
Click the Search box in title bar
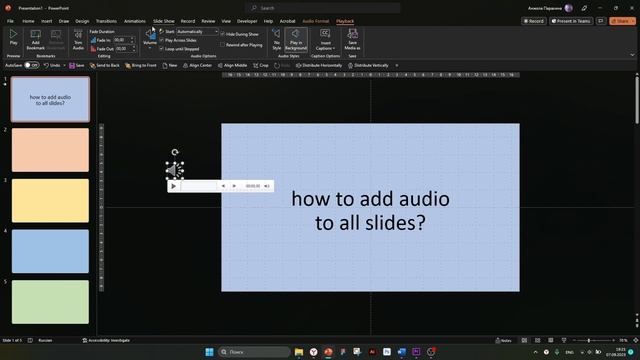pos(323,8)
